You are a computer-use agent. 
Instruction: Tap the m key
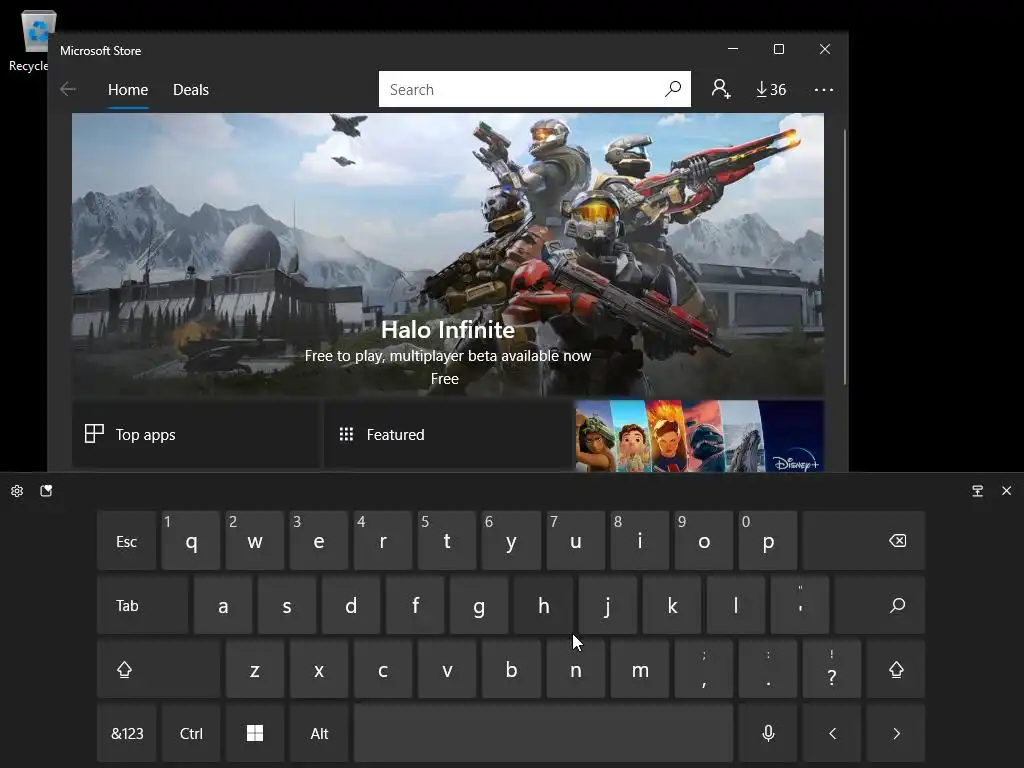coord(639,669)
